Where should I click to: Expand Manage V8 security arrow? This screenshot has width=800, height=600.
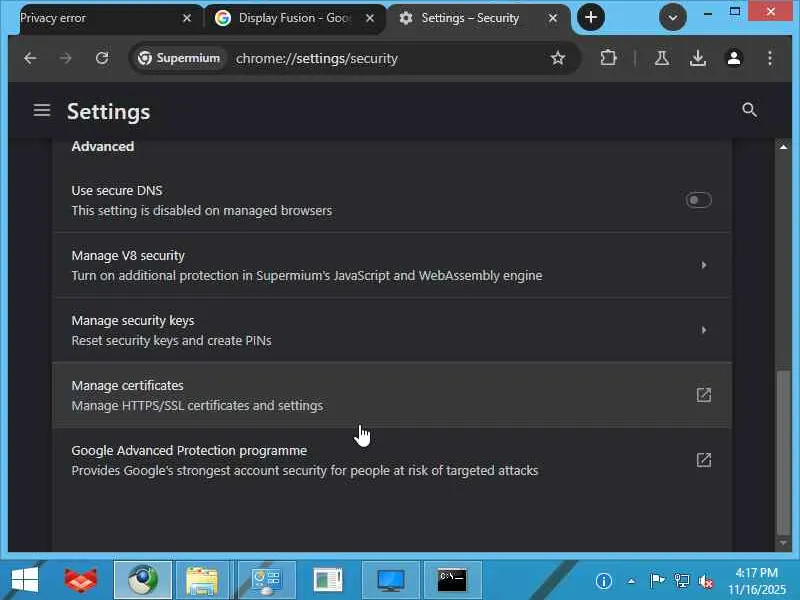pyautogui.click(x=704, y=265)
